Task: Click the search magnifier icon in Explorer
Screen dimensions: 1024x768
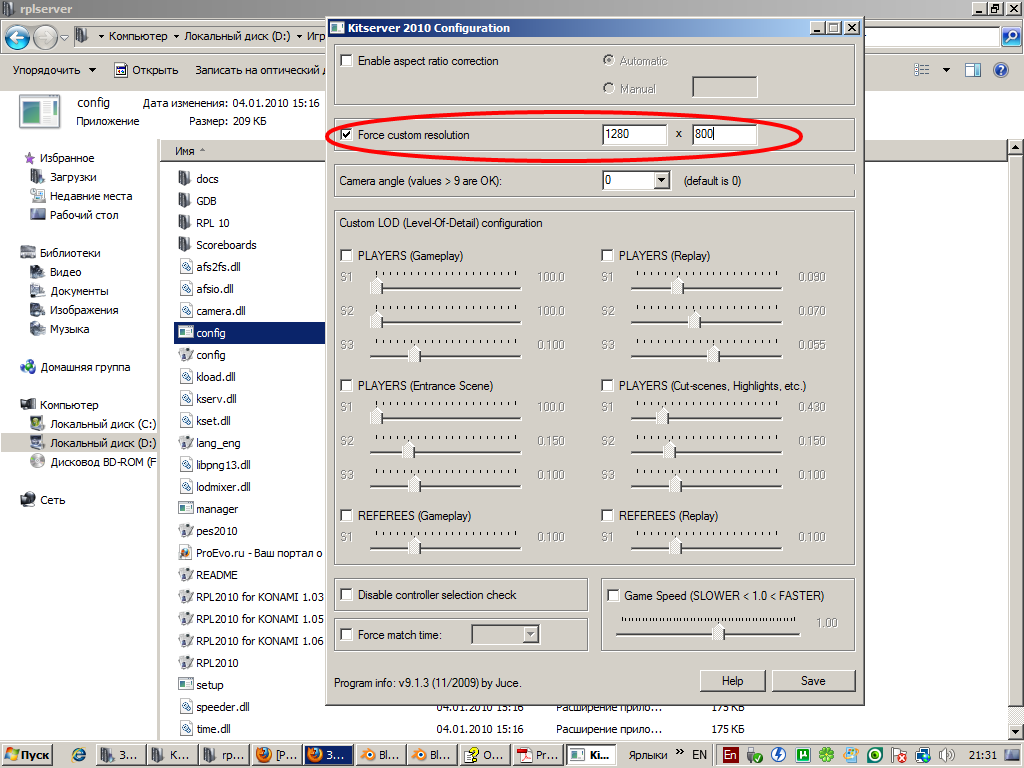Action: [x=1011, y=37]
